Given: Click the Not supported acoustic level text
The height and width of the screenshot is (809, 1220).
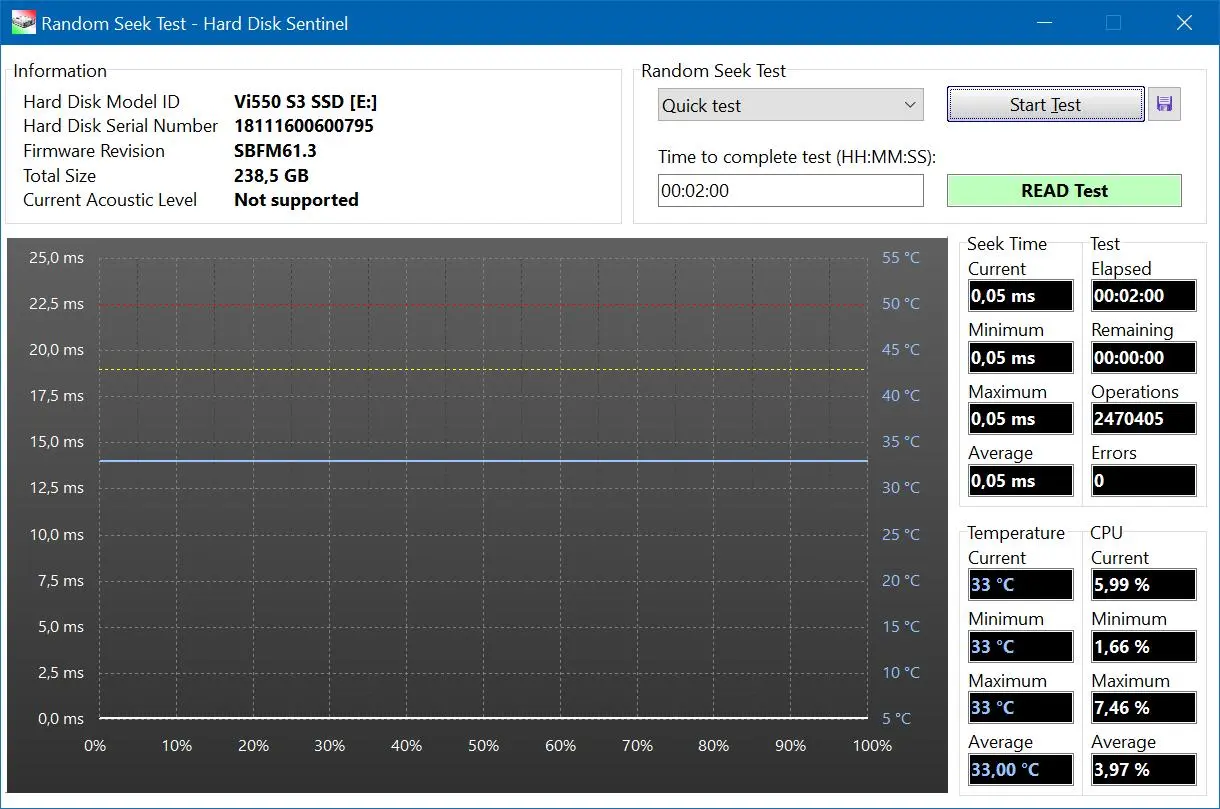Looking at the screenshot, I should pos(296,200).
